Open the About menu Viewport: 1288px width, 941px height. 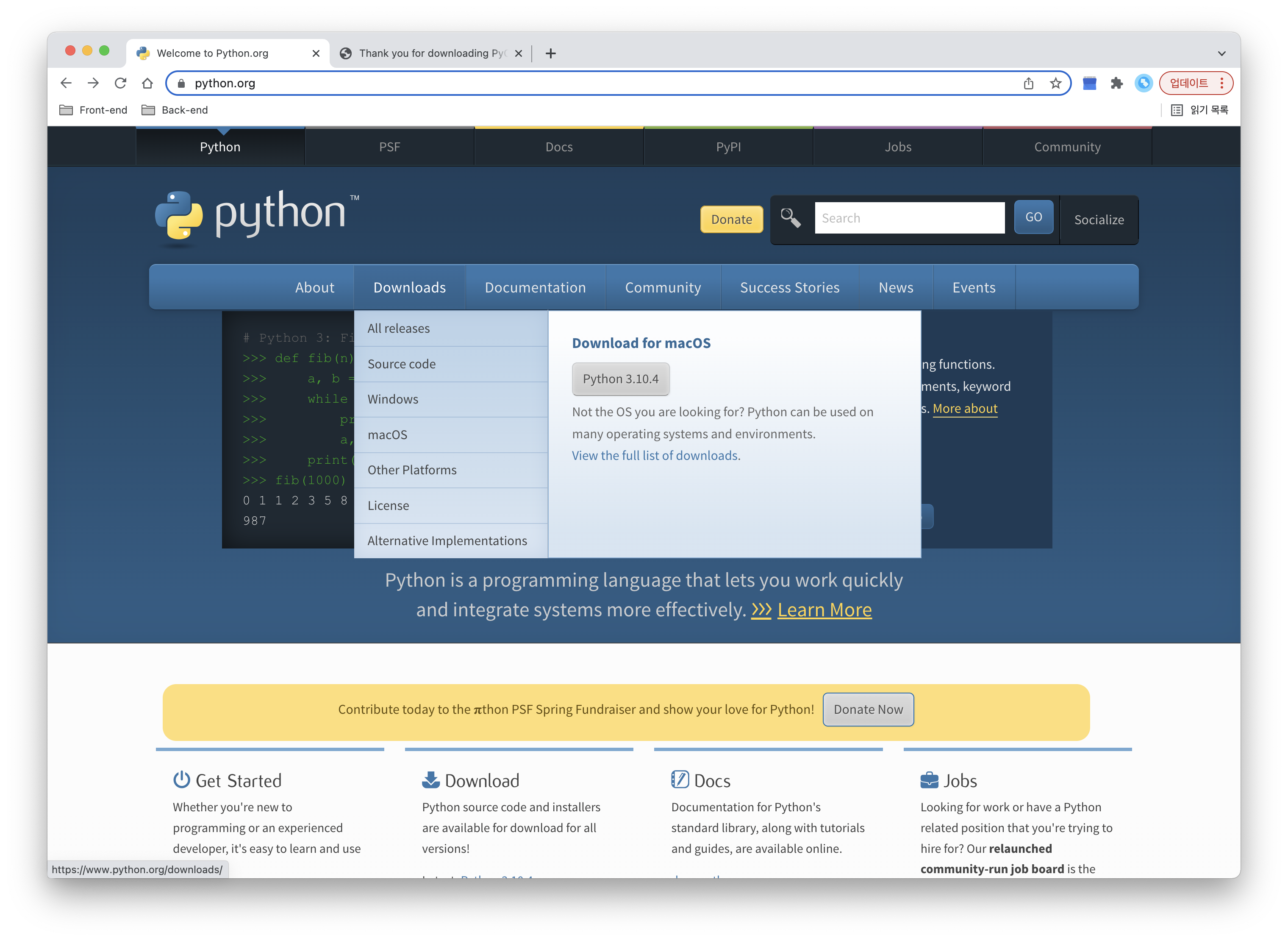(314, 288)
